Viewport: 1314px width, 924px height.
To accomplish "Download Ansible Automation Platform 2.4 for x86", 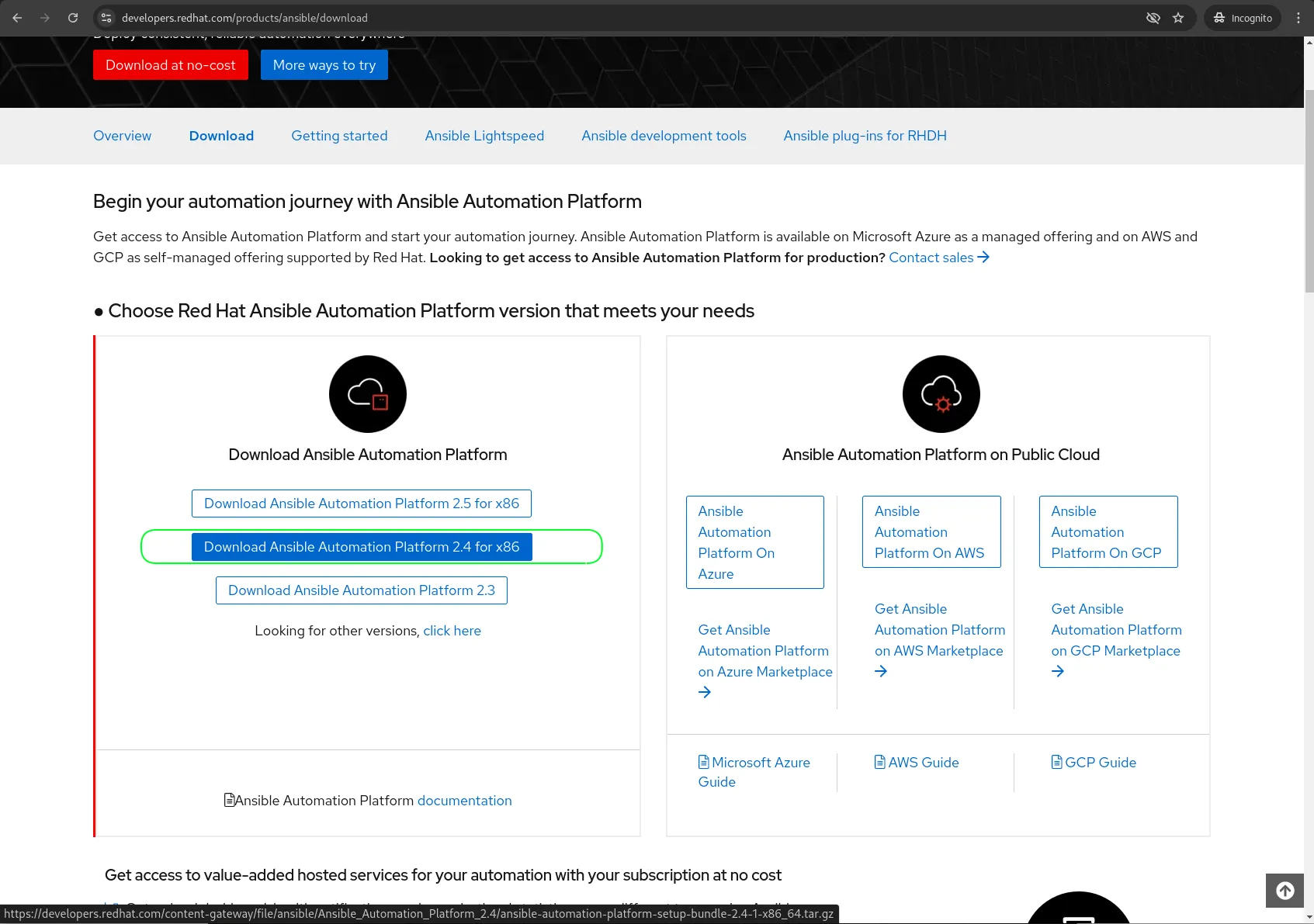I will (362, 547).
